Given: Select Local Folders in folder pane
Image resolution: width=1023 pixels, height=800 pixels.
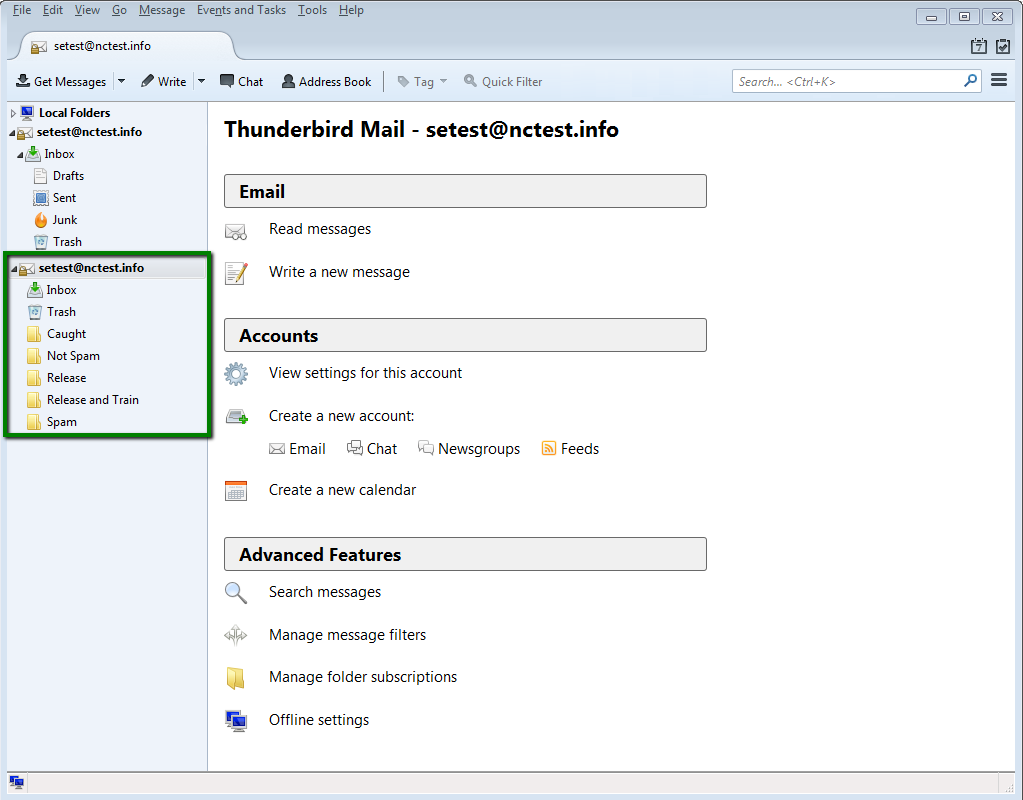Looking at the screenshot, I should [74, 113].
